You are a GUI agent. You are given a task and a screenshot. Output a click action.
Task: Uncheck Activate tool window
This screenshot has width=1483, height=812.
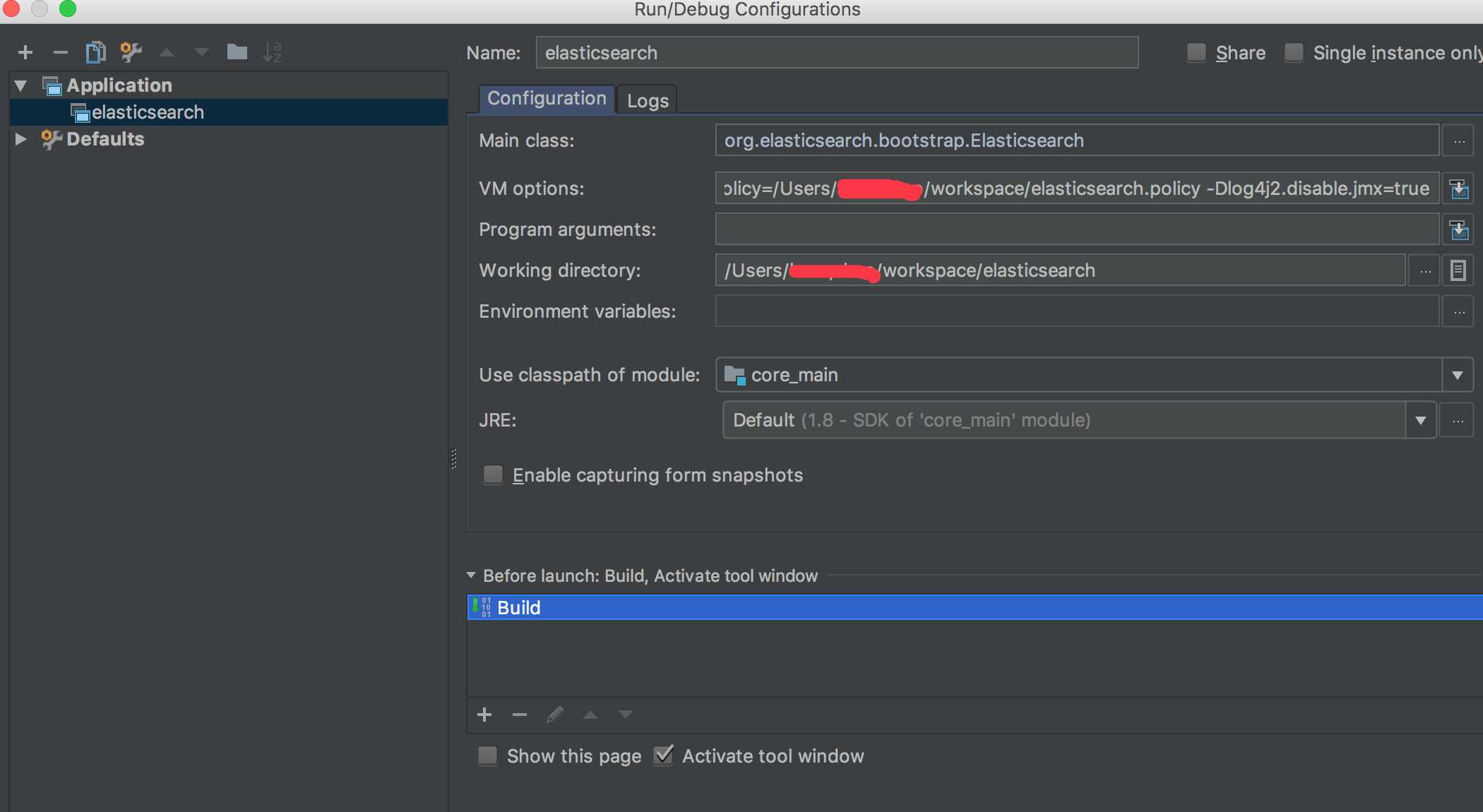click(663, 756)
